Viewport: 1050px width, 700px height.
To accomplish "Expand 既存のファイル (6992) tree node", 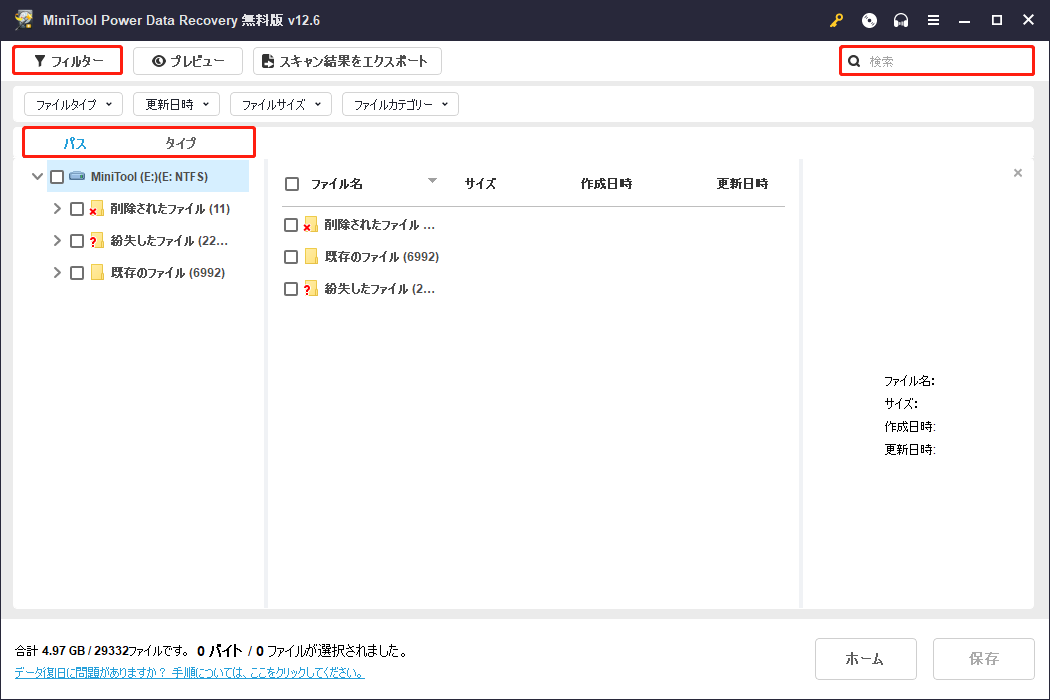I will (x=57, y=273).
